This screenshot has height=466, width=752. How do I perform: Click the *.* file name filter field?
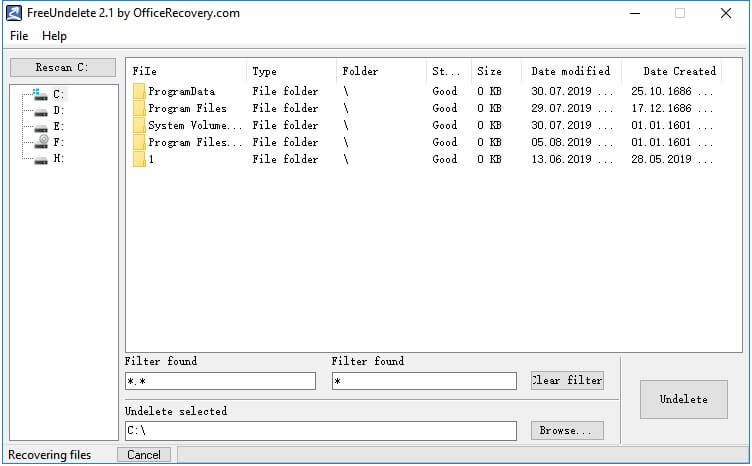coord(220,381)
